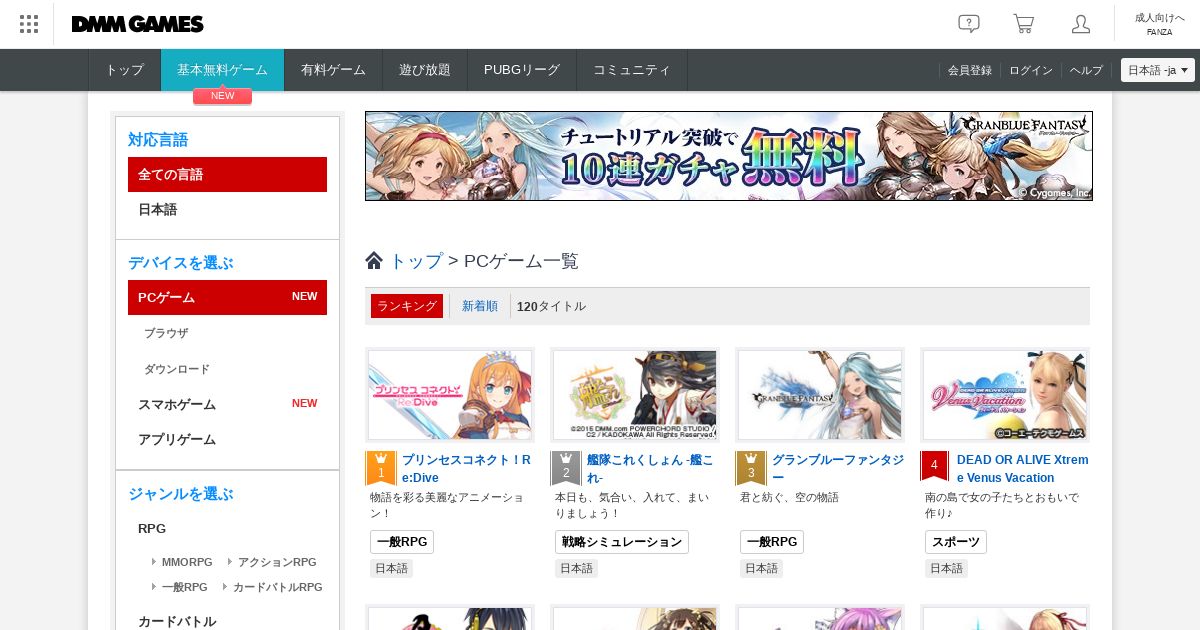Image resolution: width=1200 pixels, height=630 pixels.
Task: Open the 有料ゲーム tab
Action: (x=333, y=70)
